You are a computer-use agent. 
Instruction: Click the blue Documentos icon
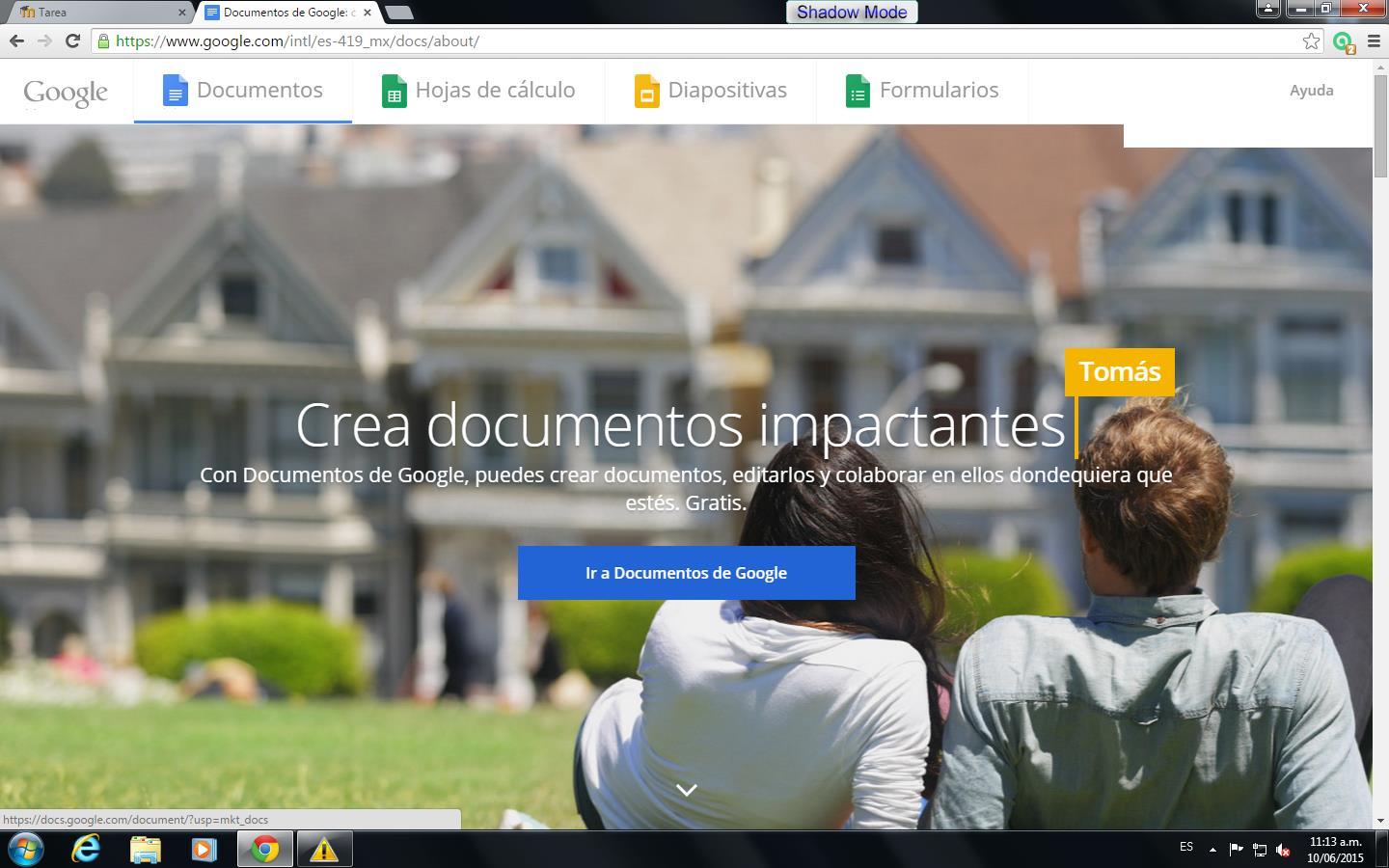pos(175,91)
